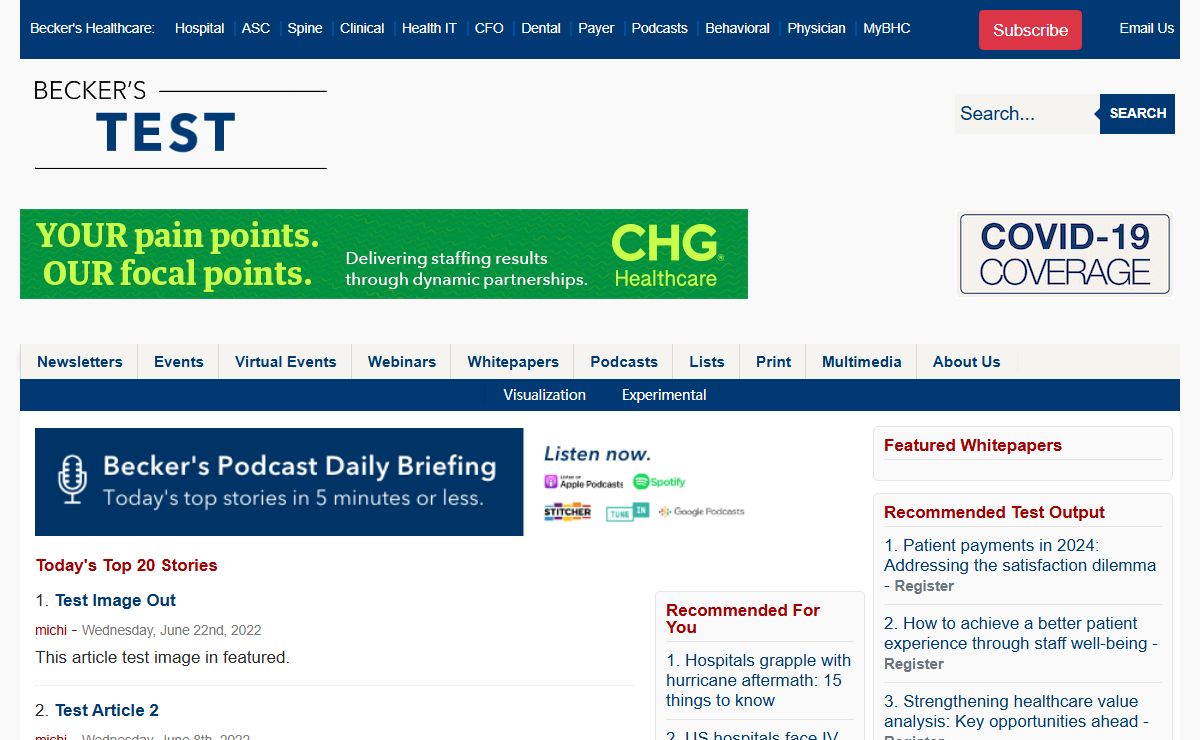The height and width of the screenshot is (740, 1200).
Task: Go to ASC in top bar
Action: [x=256, y=28]
